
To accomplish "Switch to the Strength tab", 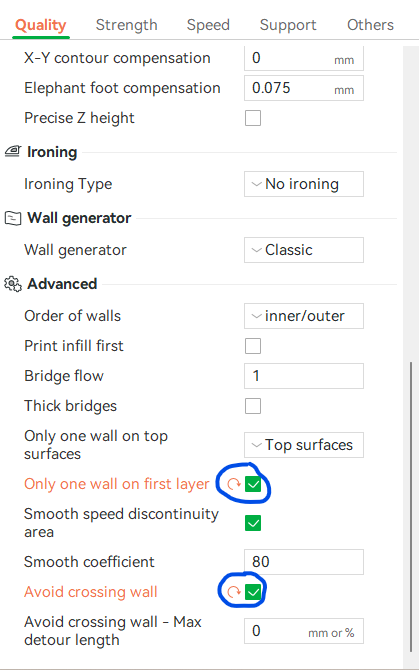I will click(x=126, y=25).
